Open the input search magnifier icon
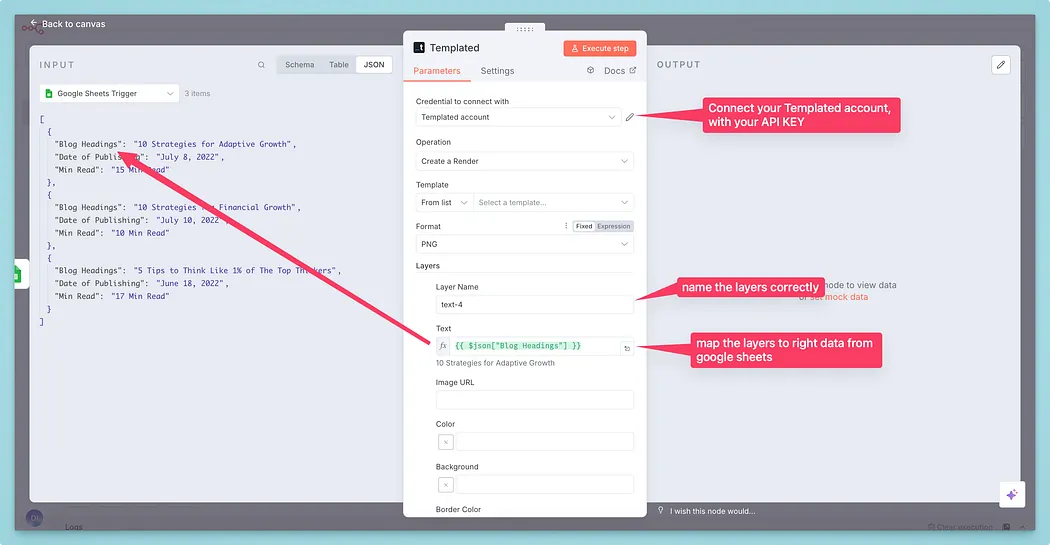 click(261, 65)
